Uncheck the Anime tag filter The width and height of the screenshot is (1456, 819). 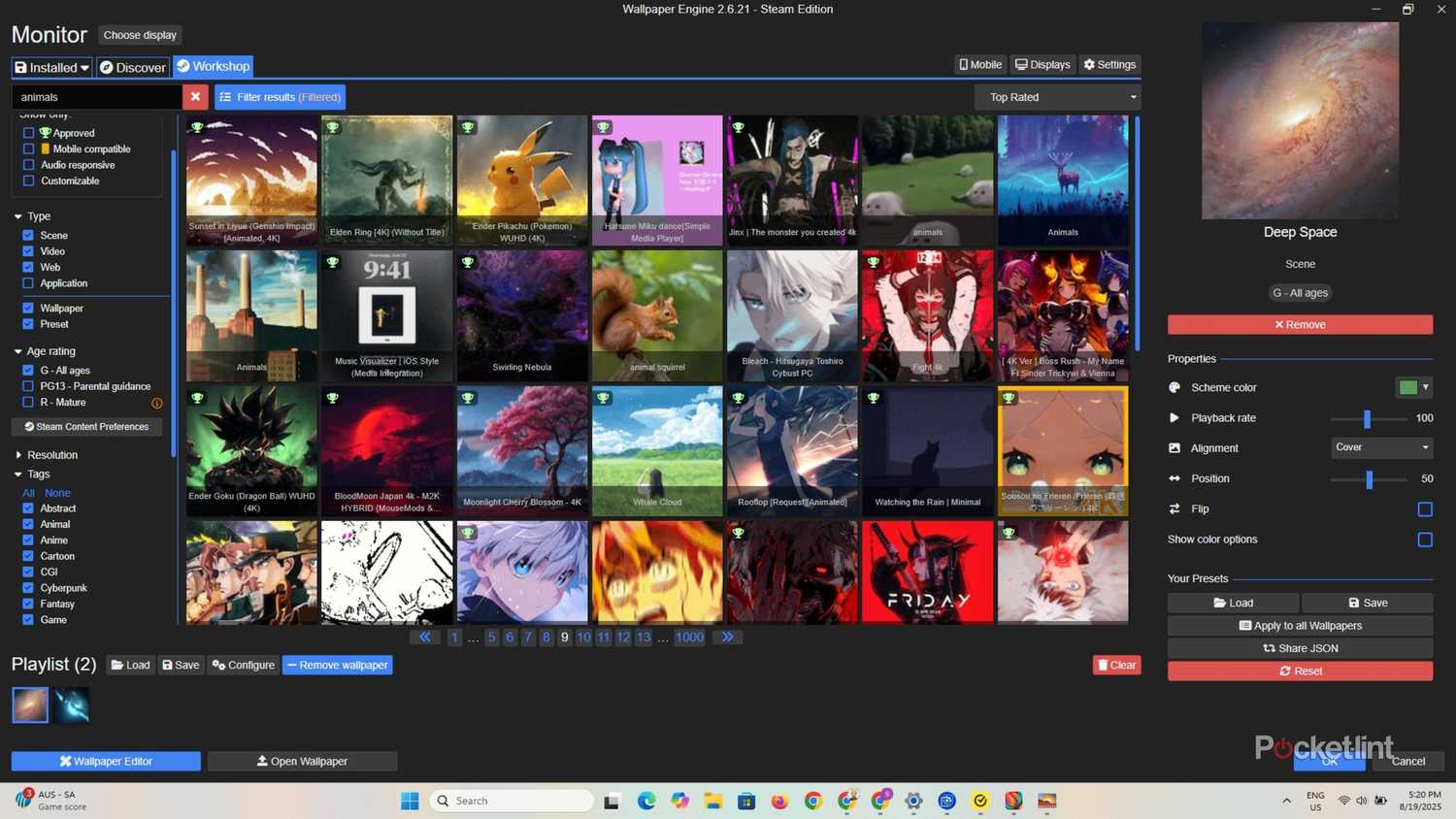coord(28,540)
